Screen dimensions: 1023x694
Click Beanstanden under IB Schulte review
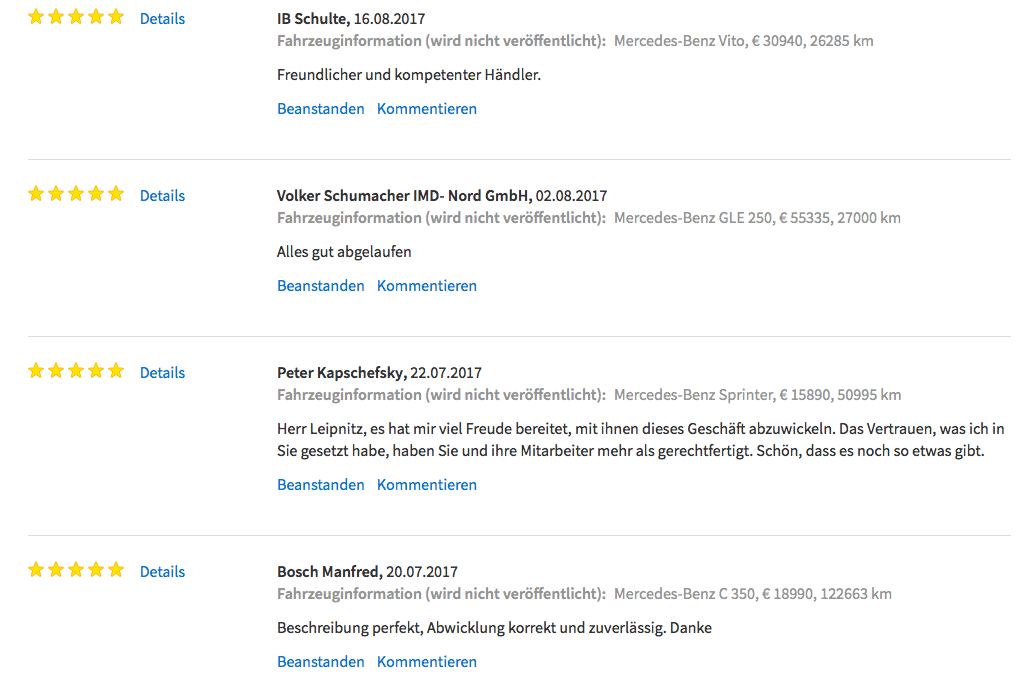(x=320, y=109)
